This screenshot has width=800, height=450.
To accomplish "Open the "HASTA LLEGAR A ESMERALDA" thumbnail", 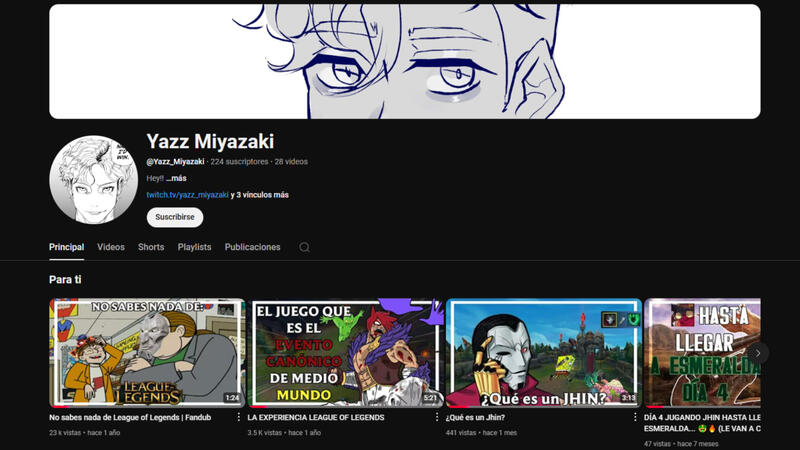I will tap(702, 352).
